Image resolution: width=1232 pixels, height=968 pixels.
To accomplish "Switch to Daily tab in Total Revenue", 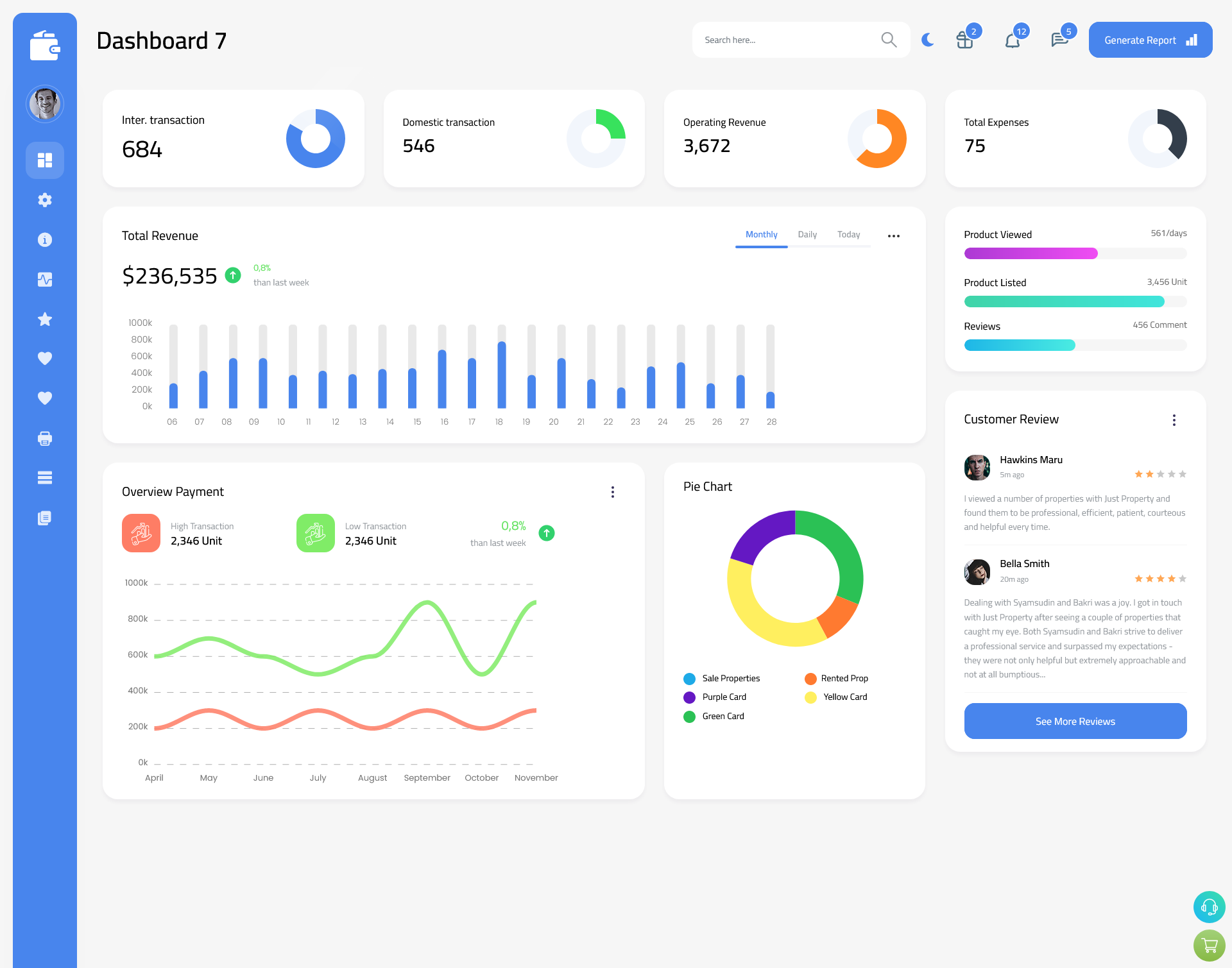I will tap(807, 235).
